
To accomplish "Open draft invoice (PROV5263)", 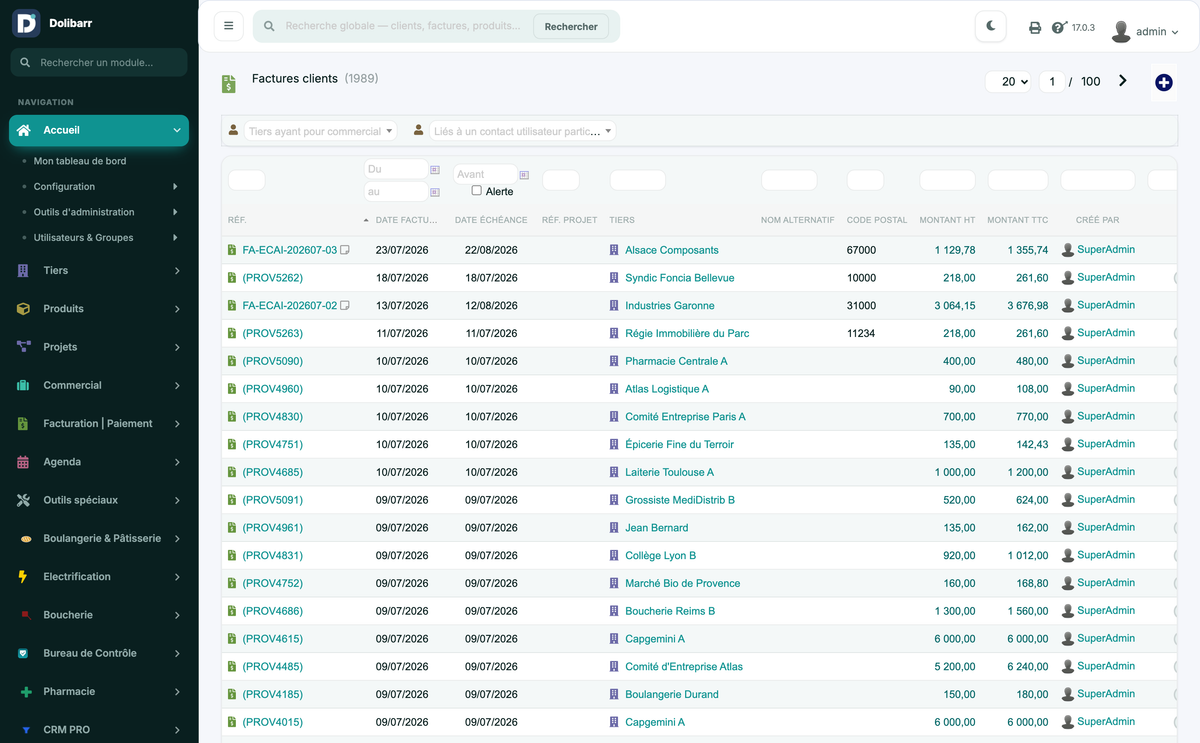I will 273,333.
